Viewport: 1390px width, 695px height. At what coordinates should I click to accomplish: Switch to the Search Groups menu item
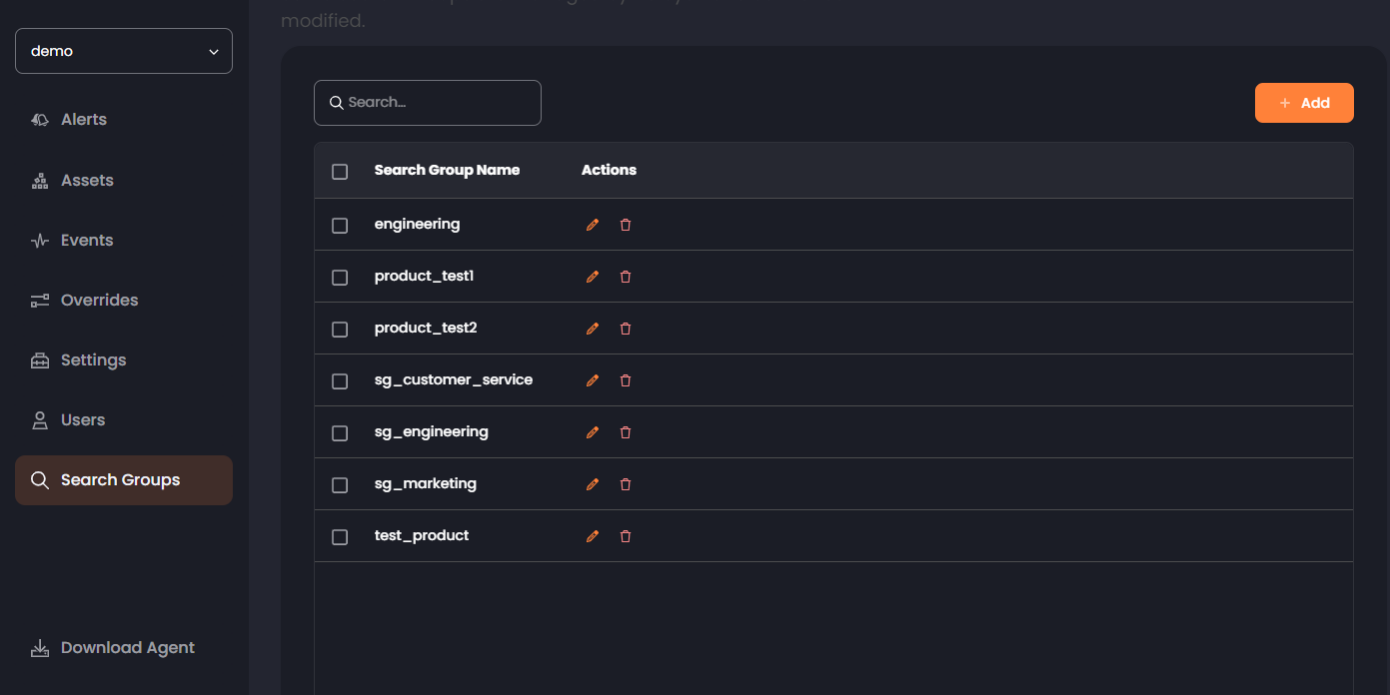click(x=120, y=480)
